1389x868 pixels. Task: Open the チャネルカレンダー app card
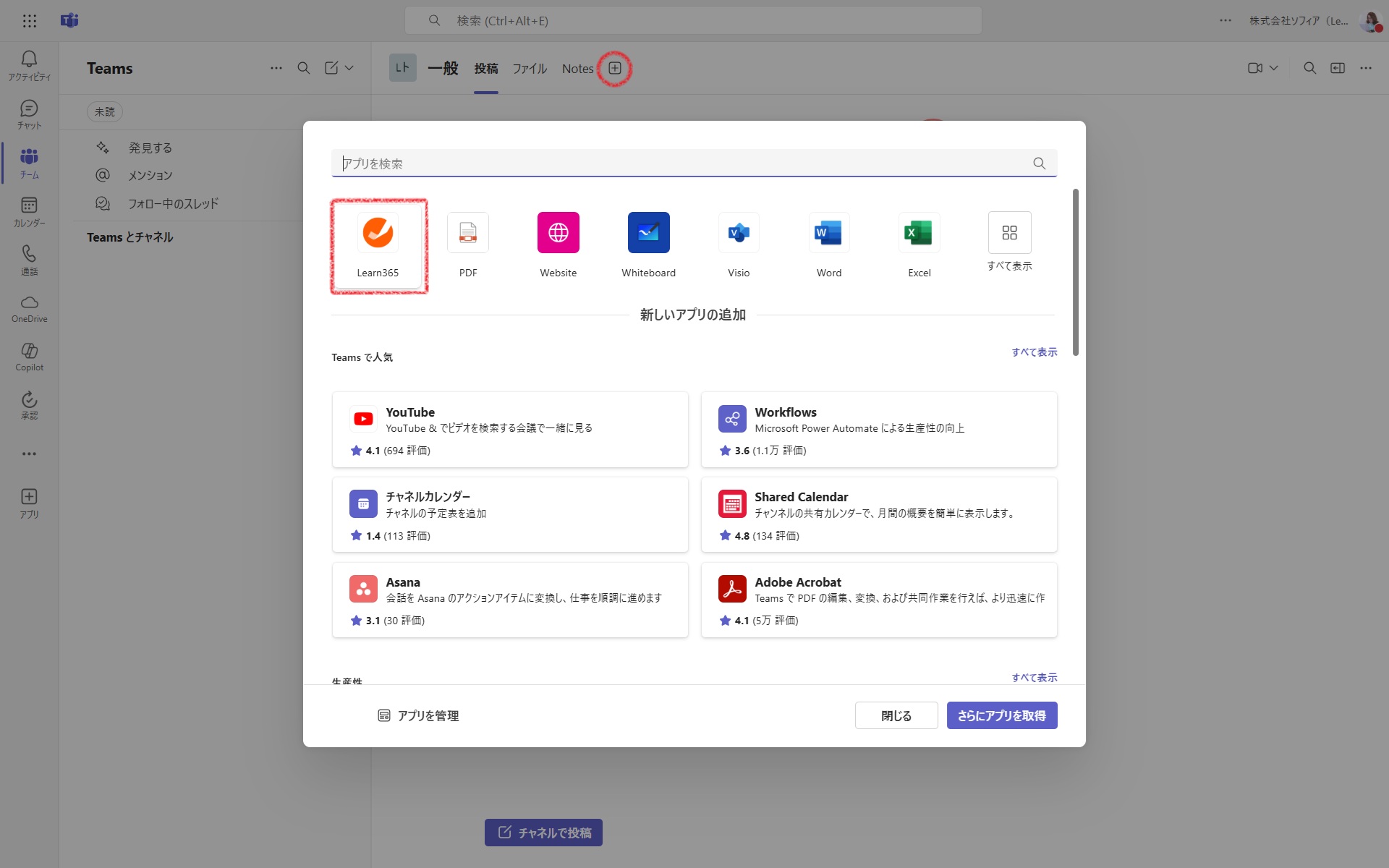[510, 514]
